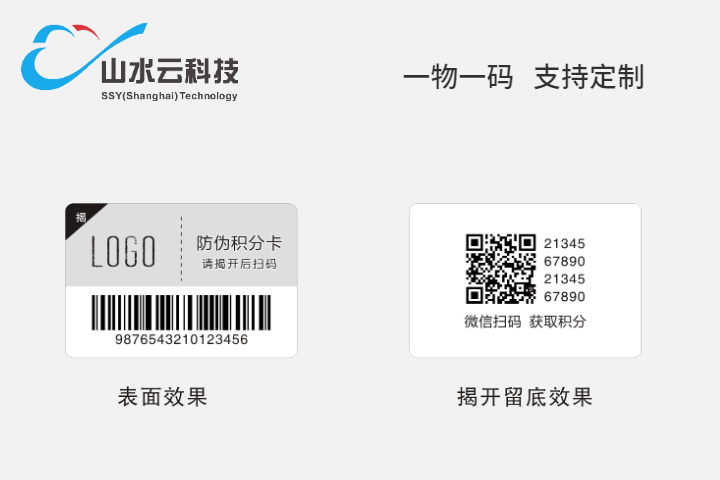
Task: Click the first 21345 code line
Action: click(564, 243)
